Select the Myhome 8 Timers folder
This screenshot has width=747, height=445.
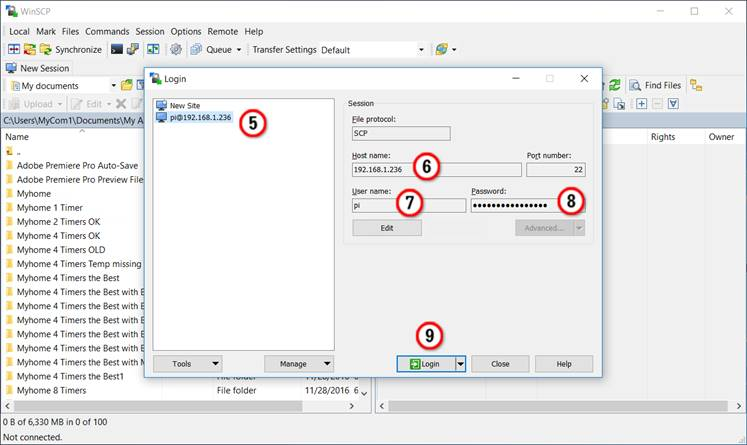51,390
